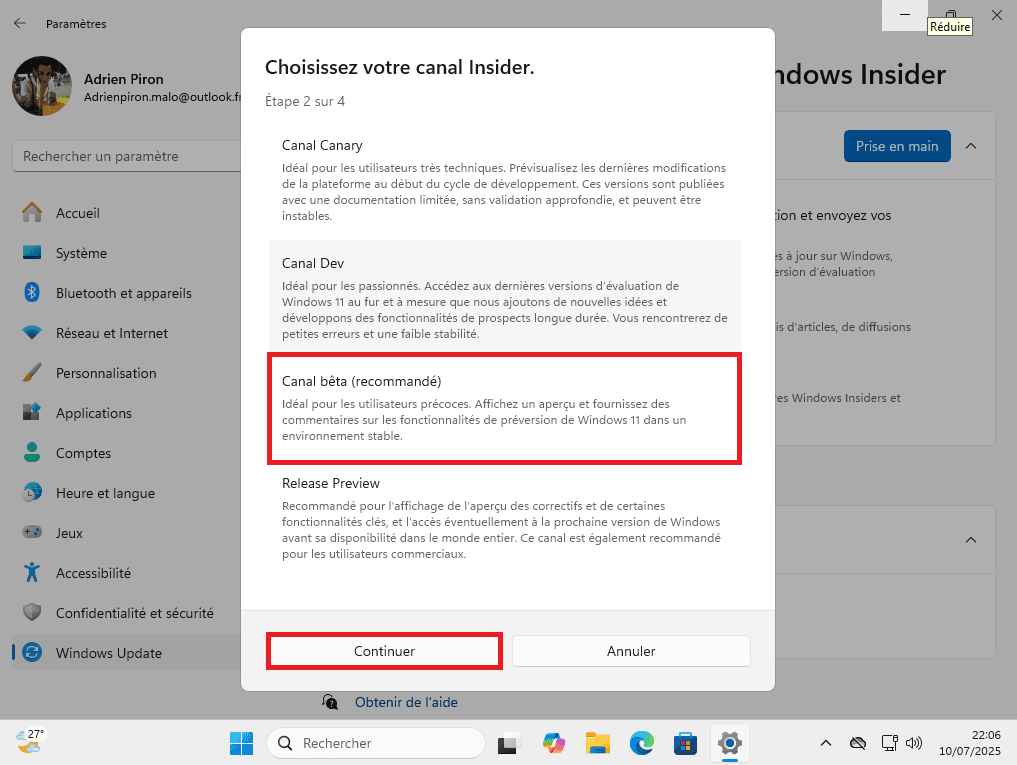Launch Microsoft Edge from the taskbar
This screenshot has width=1017, height=765.
tap(641, 743)
